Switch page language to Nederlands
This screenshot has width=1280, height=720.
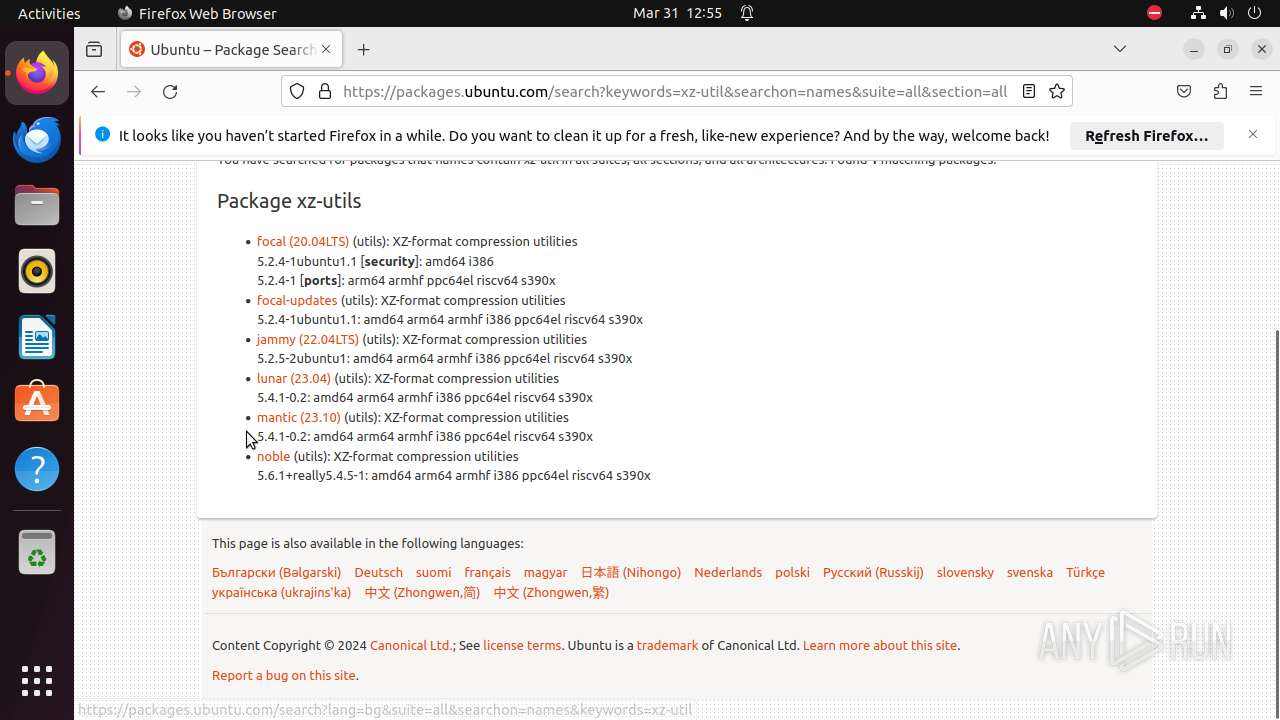coord(728,572)
